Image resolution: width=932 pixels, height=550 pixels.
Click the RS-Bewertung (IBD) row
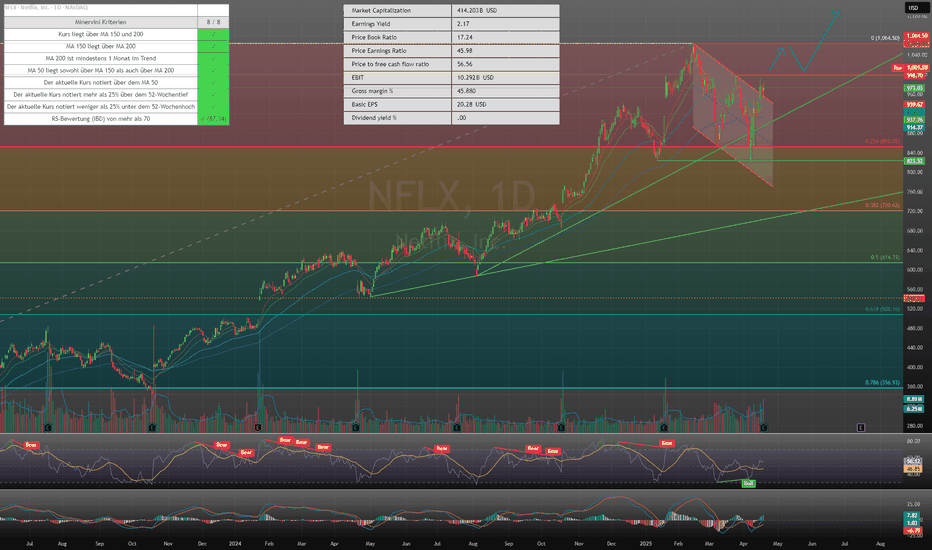[100, 119]
